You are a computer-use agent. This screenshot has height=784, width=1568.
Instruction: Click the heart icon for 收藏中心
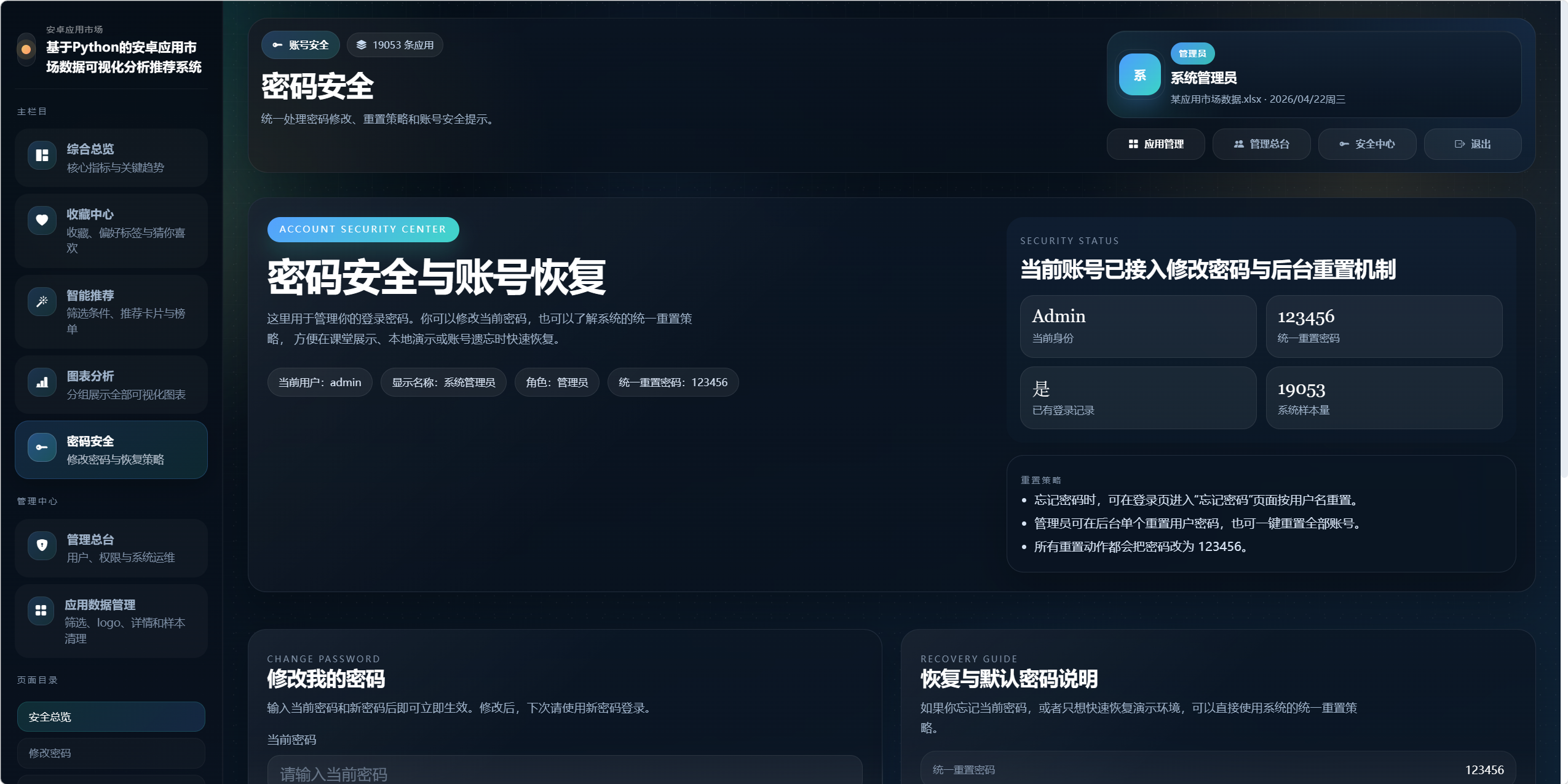point(42,220)
